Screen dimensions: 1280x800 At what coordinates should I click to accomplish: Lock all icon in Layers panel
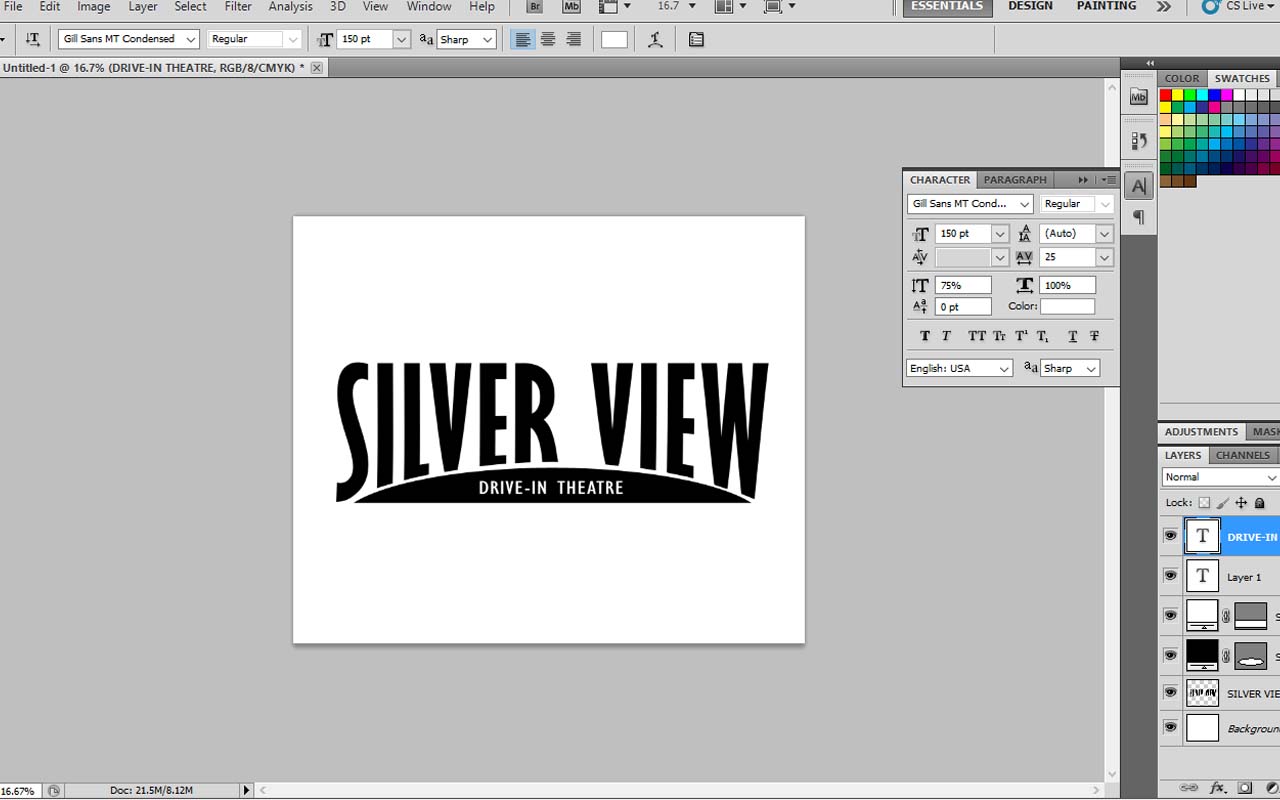pos(1260,503)
